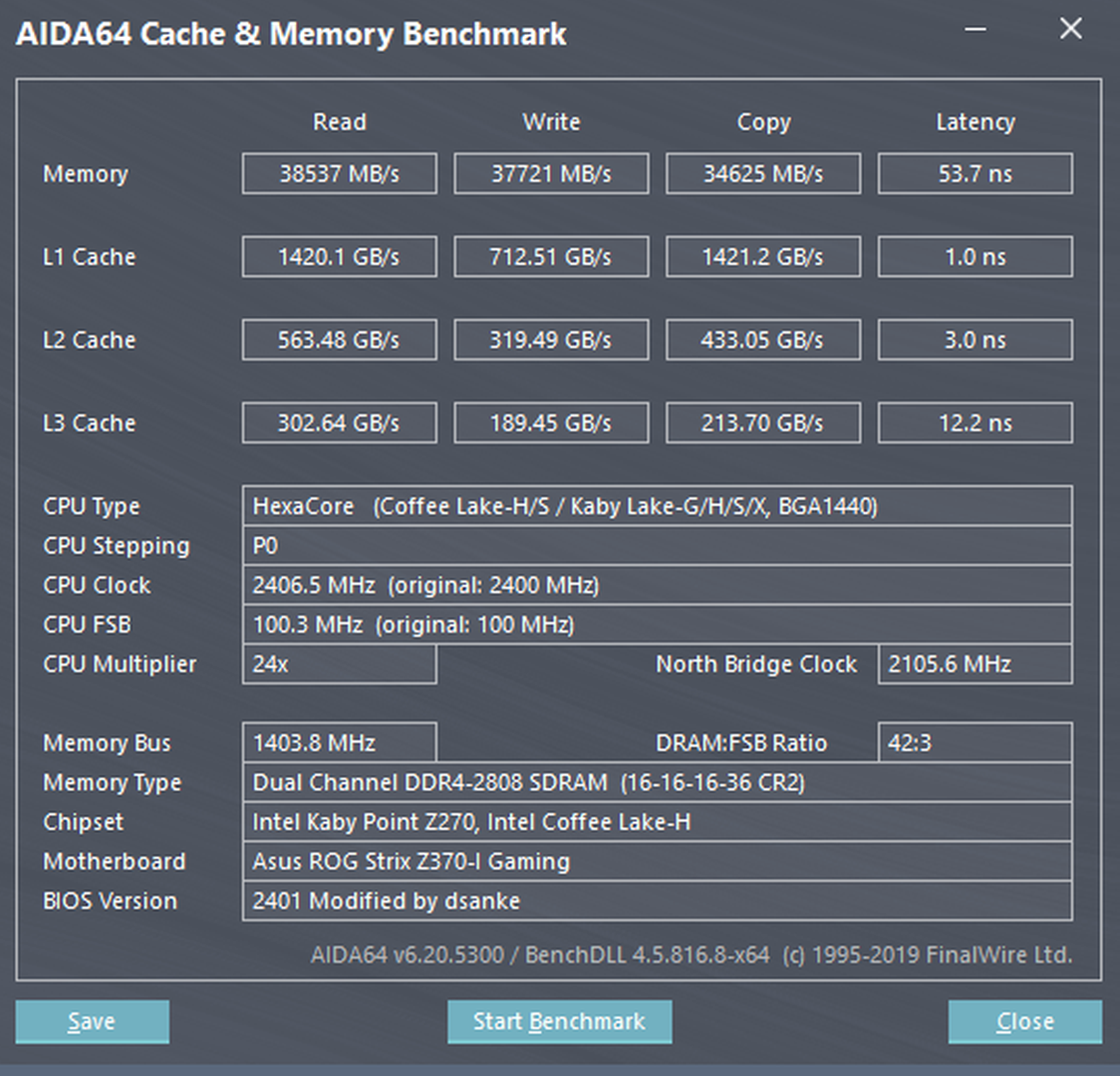Click Memory Type DDR4-2808 field
The image size is (1120, 1076).
tap(657, 782)
